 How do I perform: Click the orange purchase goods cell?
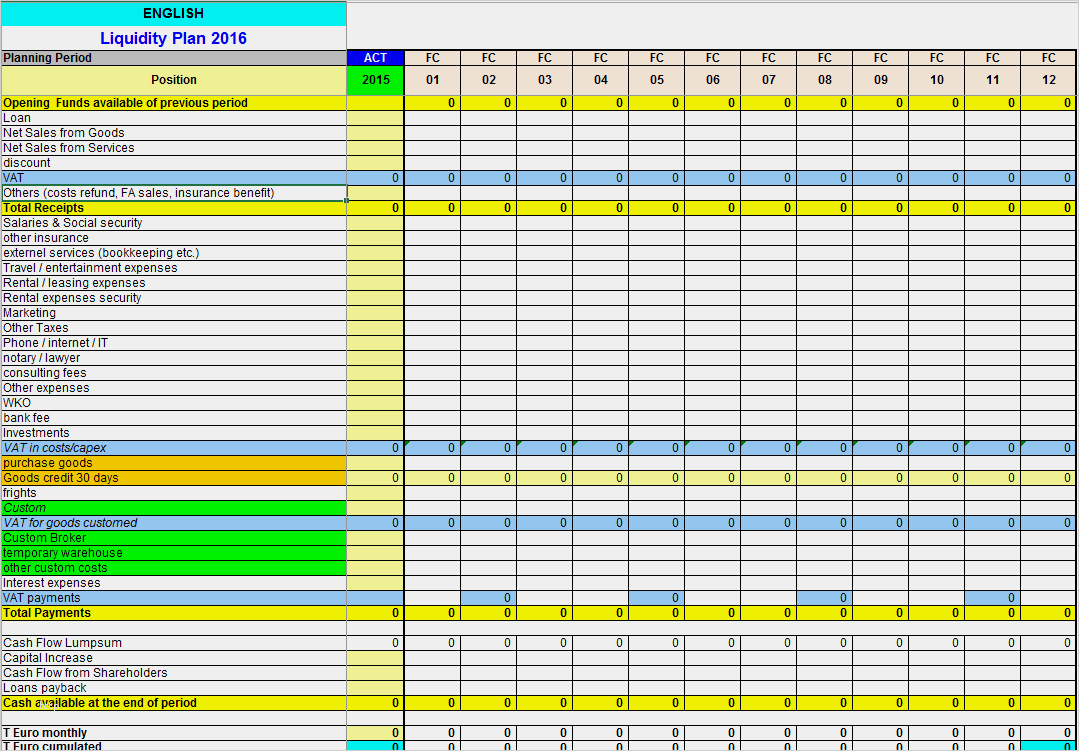point(173,463)
